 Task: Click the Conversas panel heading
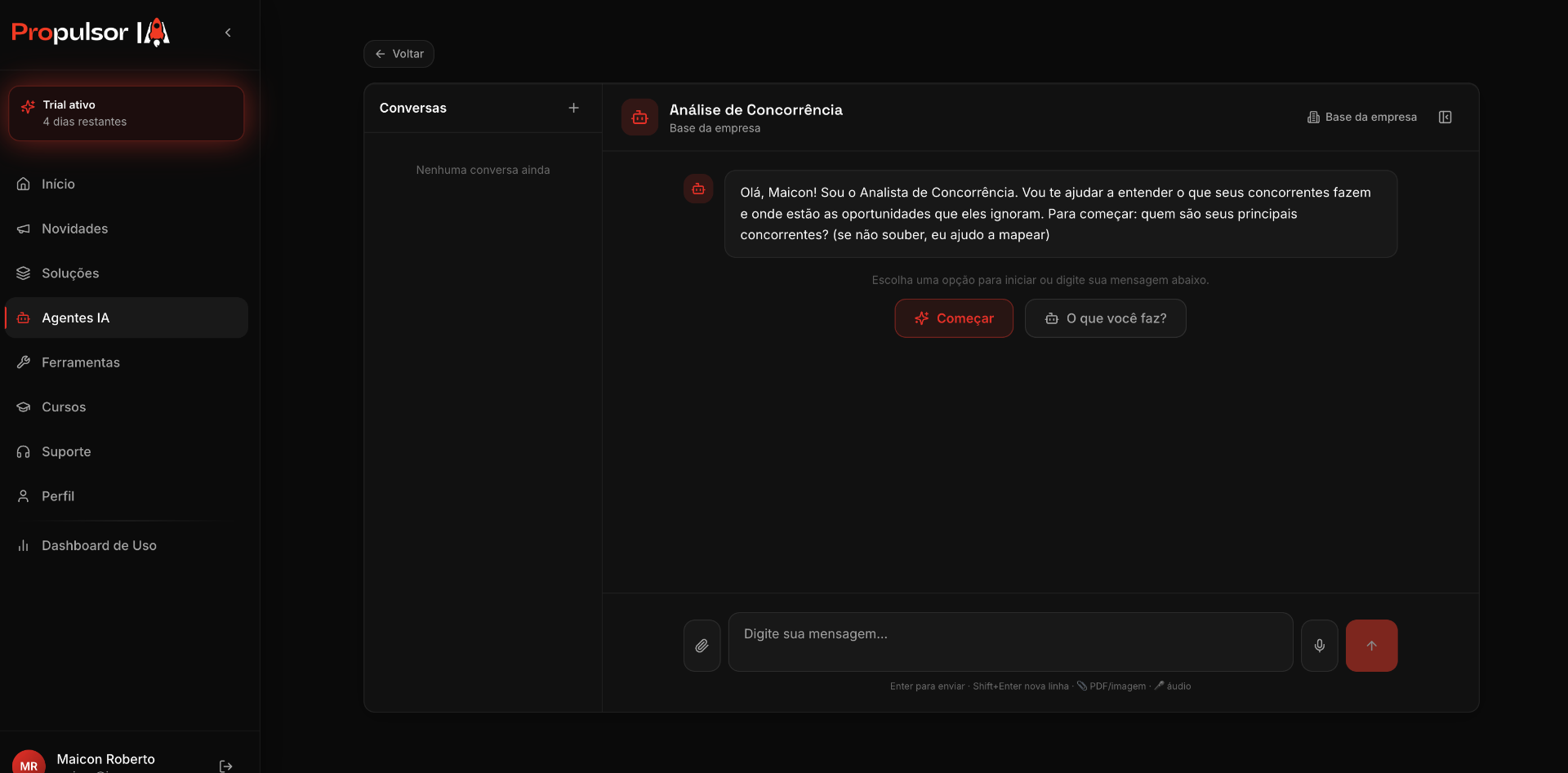[413, 108]
